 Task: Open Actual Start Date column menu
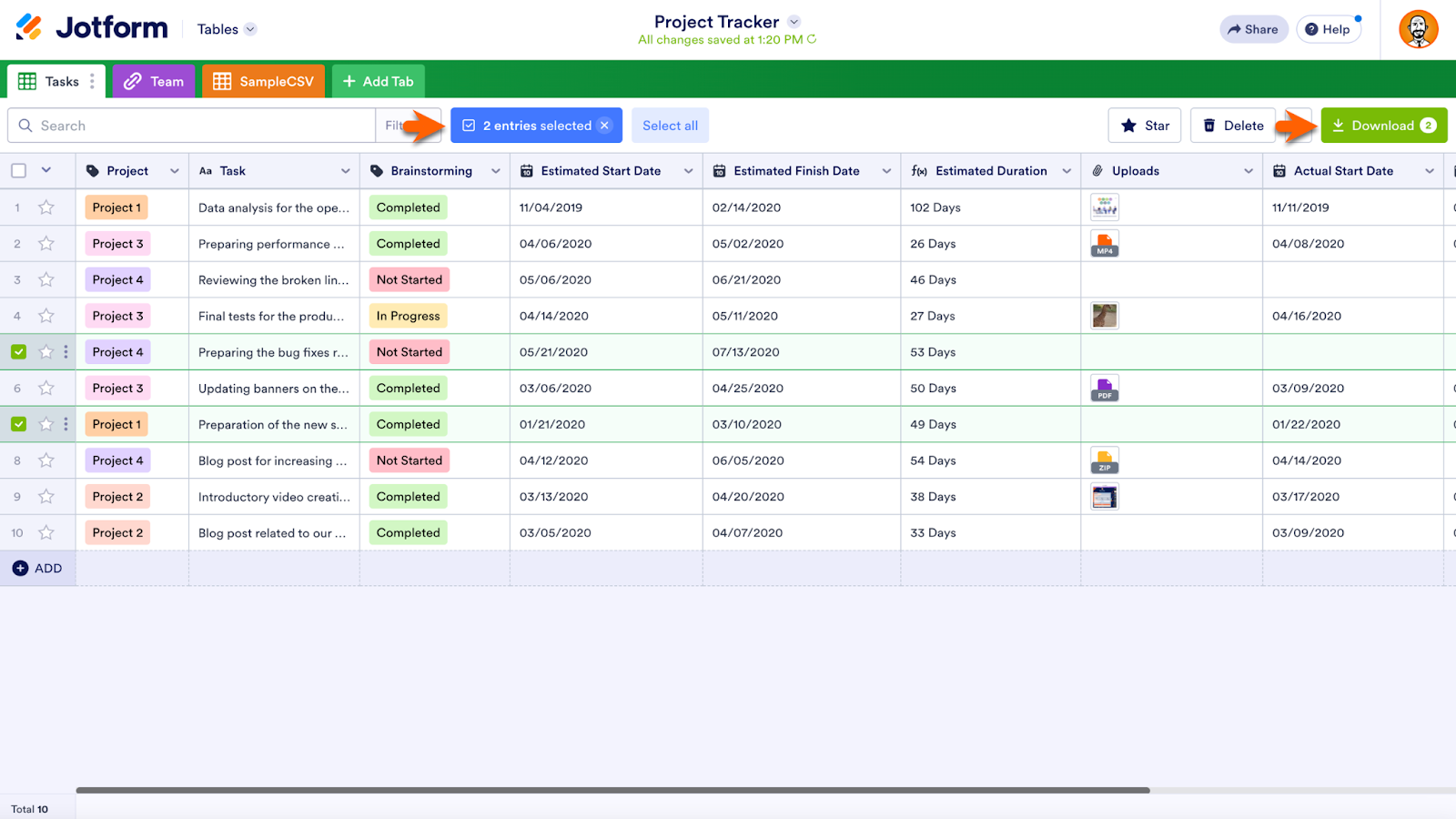coord(1430,171)
